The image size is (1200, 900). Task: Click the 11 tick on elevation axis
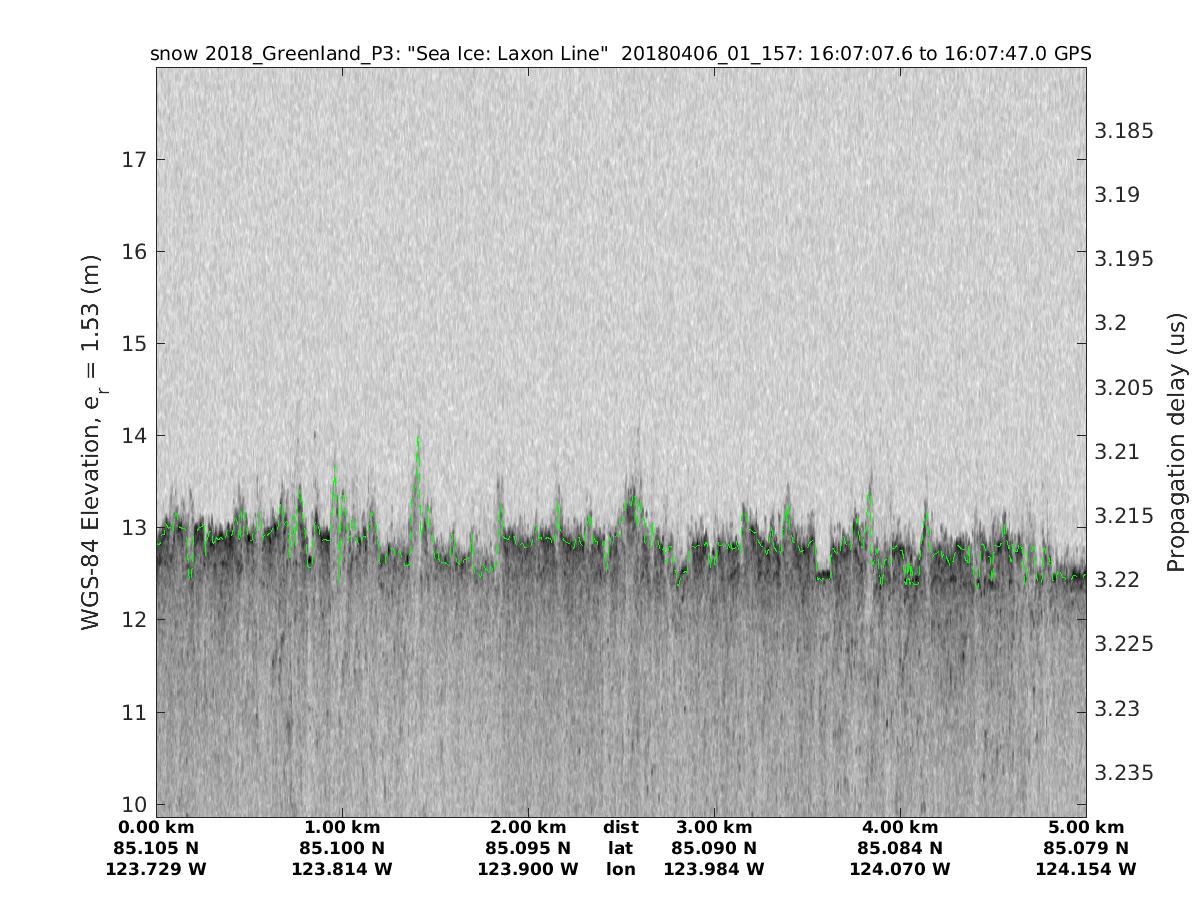point(133,713)
